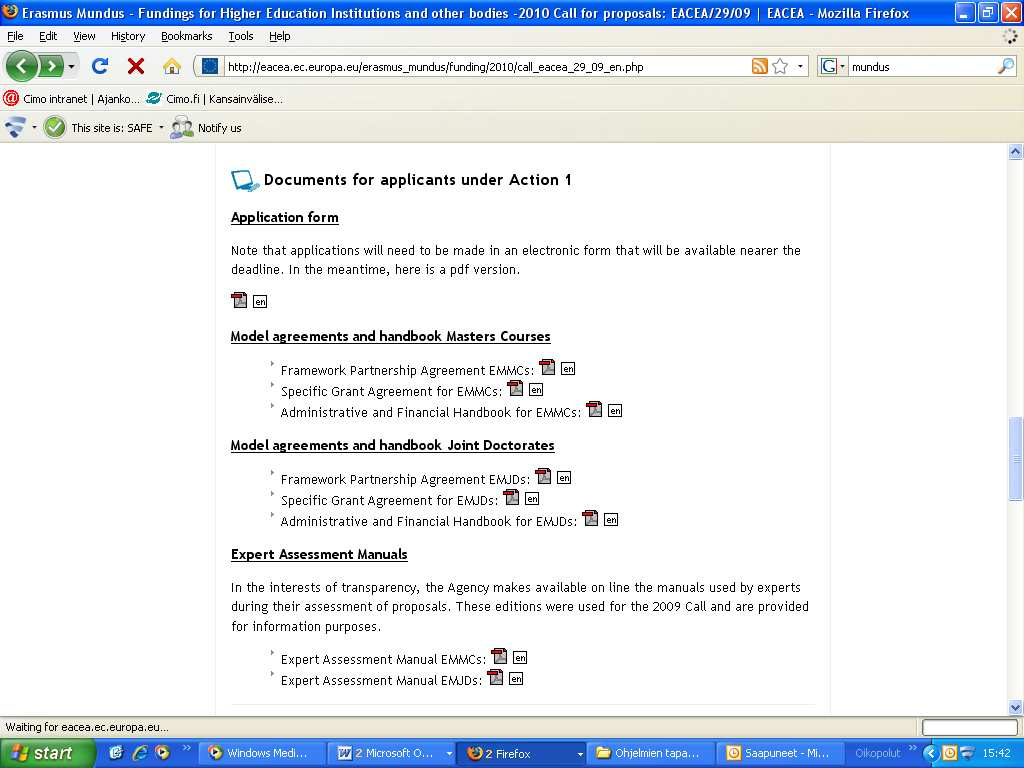This screenshot has width=1024, height=768.
Task: Open Framework Partnership Agreement EMMCs PDF icon
Action: click(x=547, y=367)
